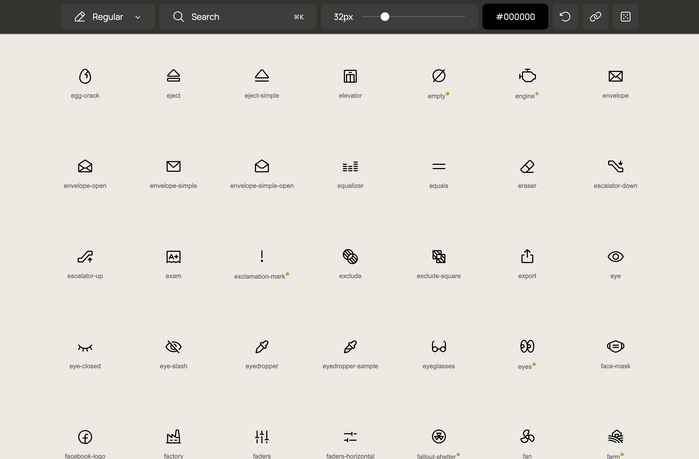Select the equalizer icon
This screenshot has height=459, width=699.
point(350,167)
